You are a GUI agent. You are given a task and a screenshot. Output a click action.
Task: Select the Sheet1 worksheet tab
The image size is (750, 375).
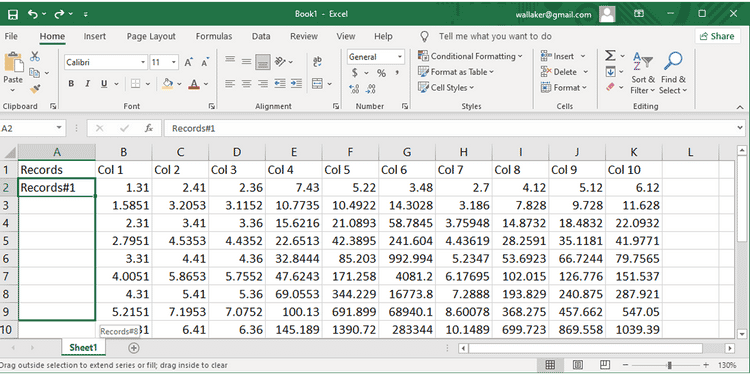[x=83, y=348]
